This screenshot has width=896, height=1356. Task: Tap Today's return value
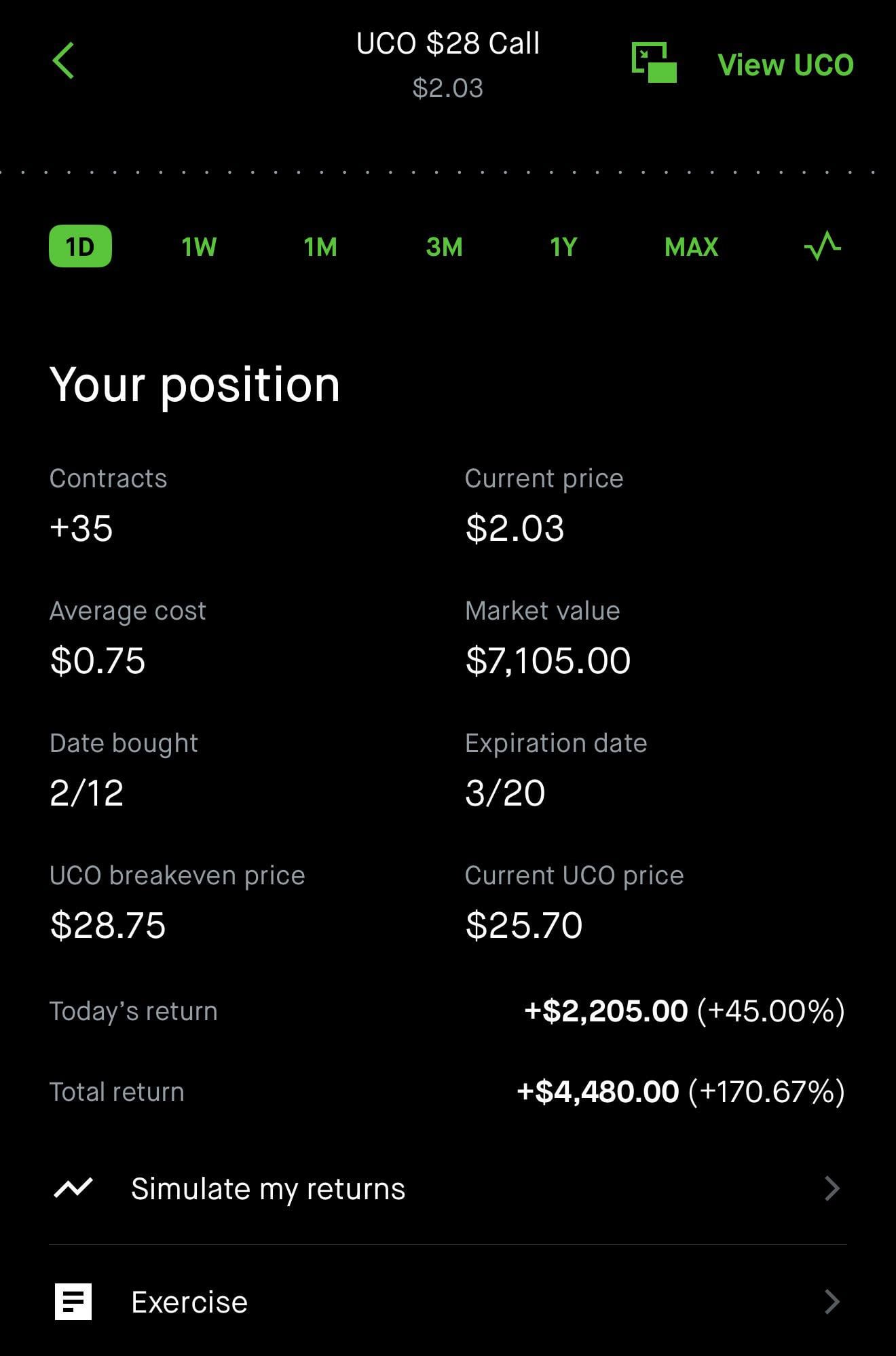(x=605, y=1011)
